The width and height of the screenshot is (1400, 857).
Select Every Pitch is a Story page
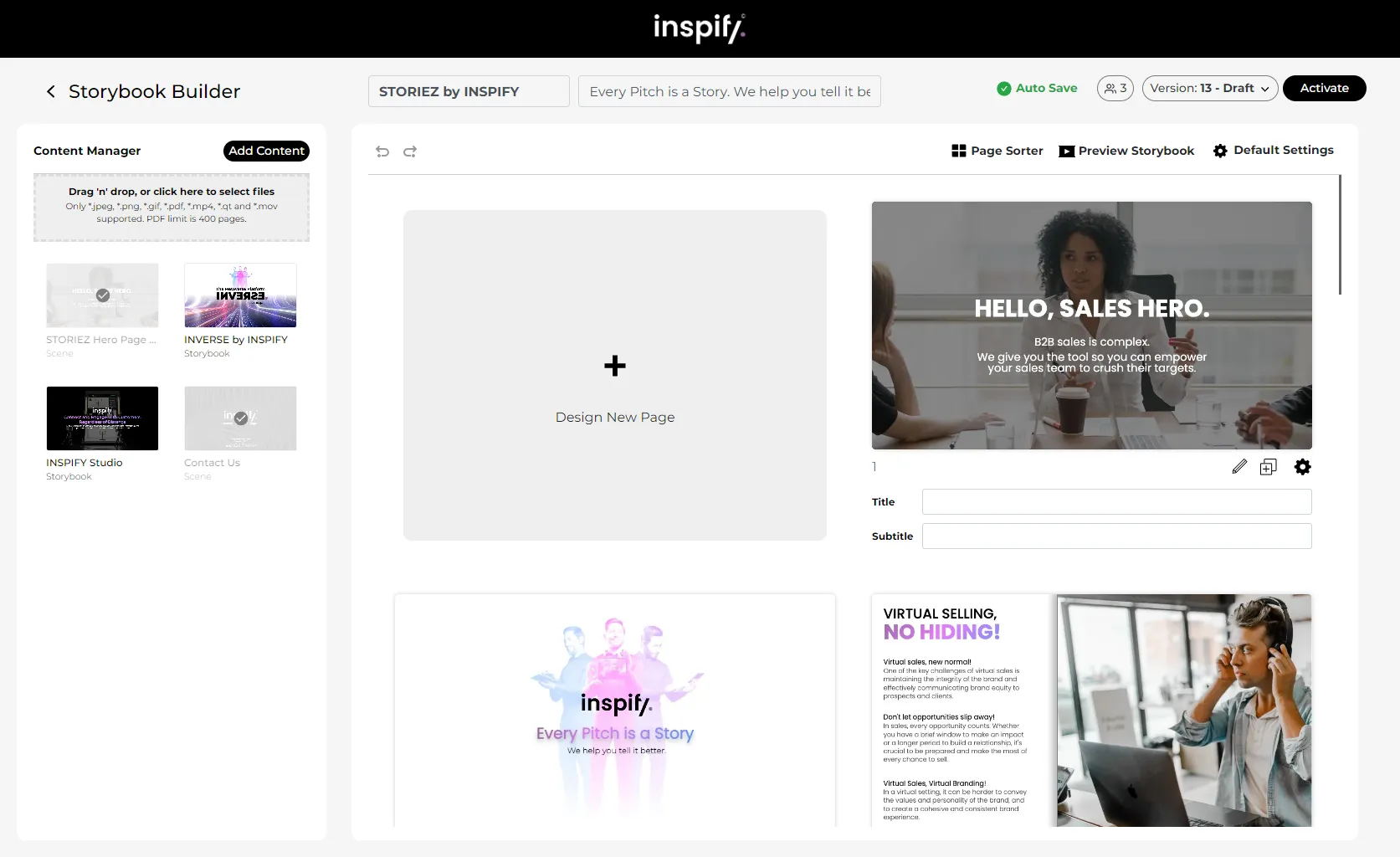click(615, 711)
